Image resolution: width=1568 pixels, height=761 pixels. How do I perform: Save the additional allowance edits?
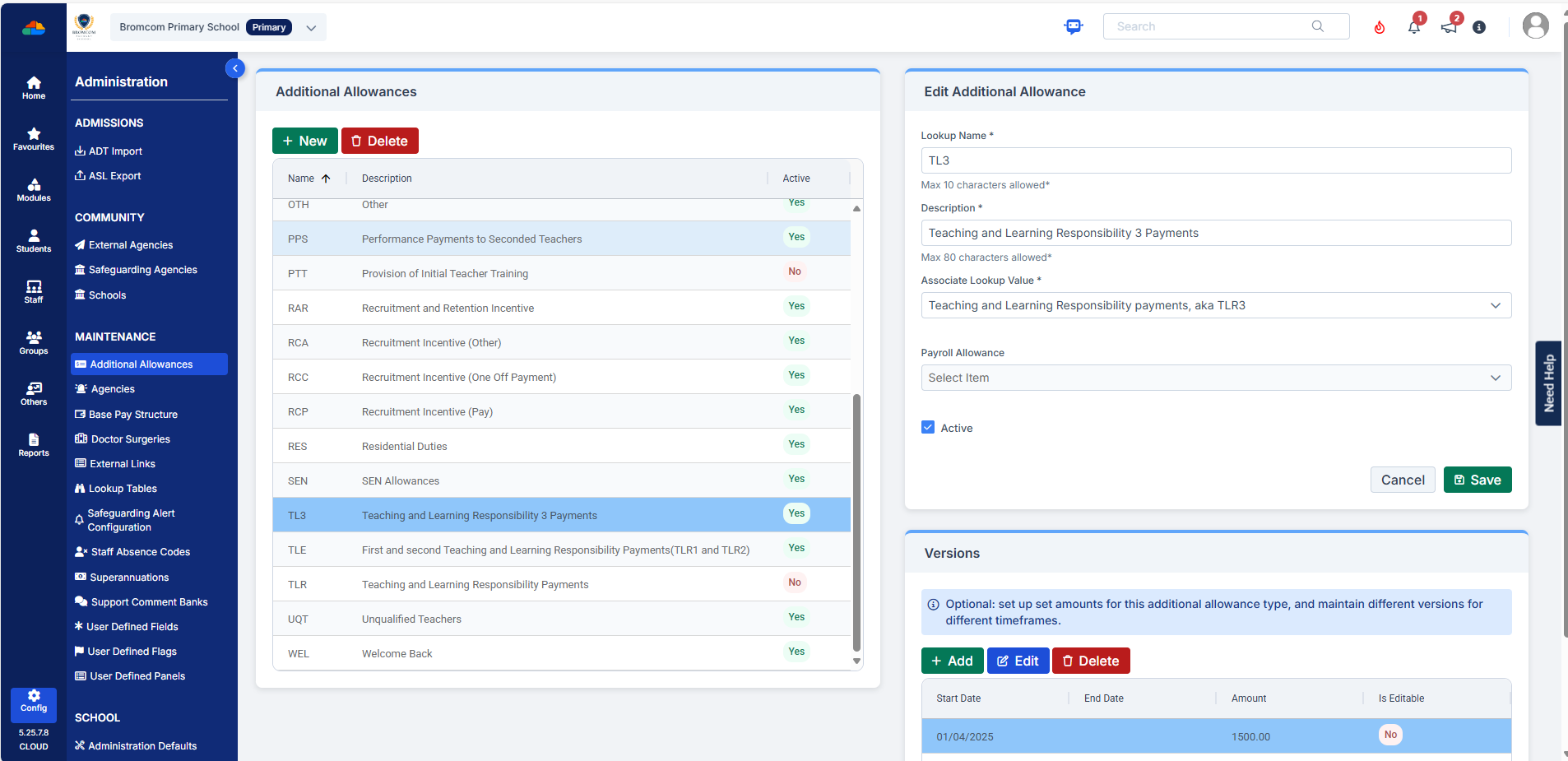click(x=1477, y=480)
